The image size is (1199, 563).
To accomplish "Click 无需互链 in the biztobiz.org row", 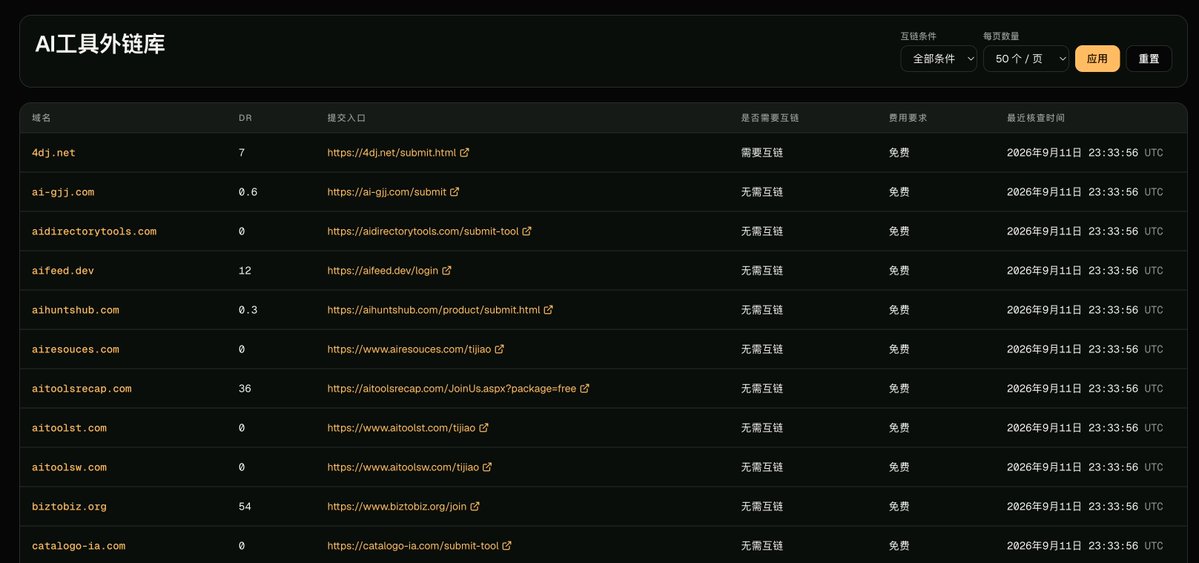I will coord(762,506).
